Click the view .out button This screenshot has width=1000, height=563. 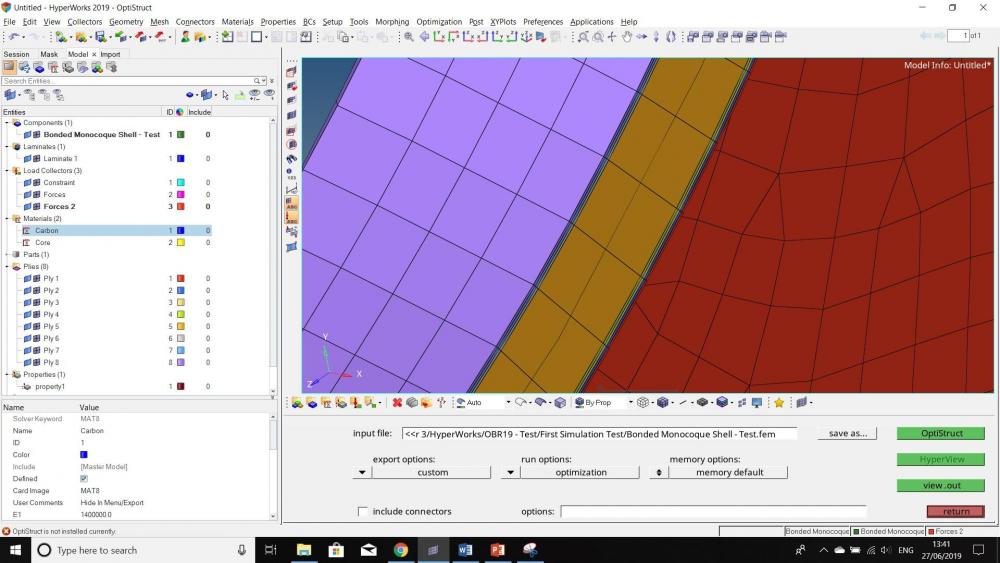(x=941, y=486)
